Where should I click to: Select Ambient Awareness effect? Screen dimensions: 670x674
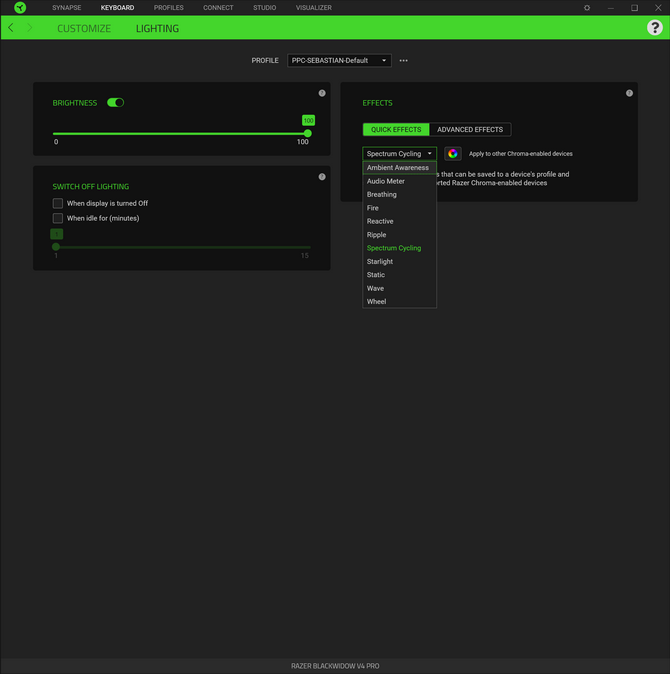pos(399,168)
